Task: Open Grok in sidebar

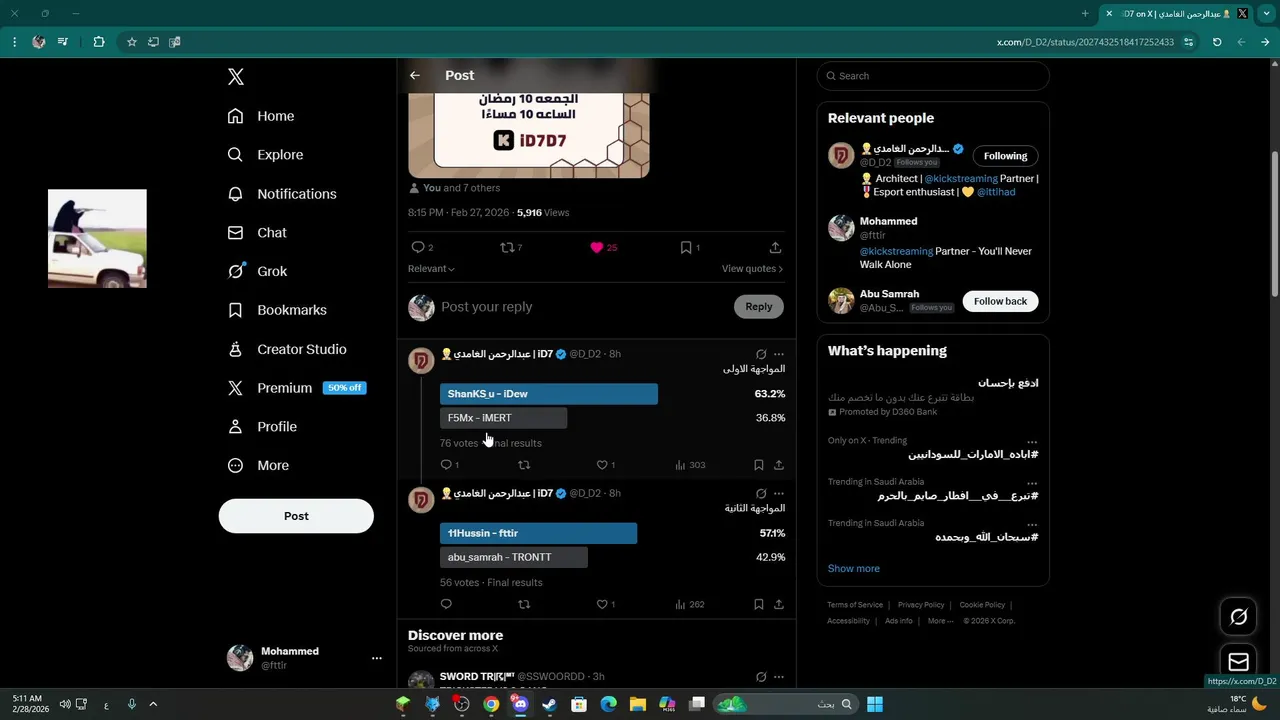Action: click(x=257, y=271)
